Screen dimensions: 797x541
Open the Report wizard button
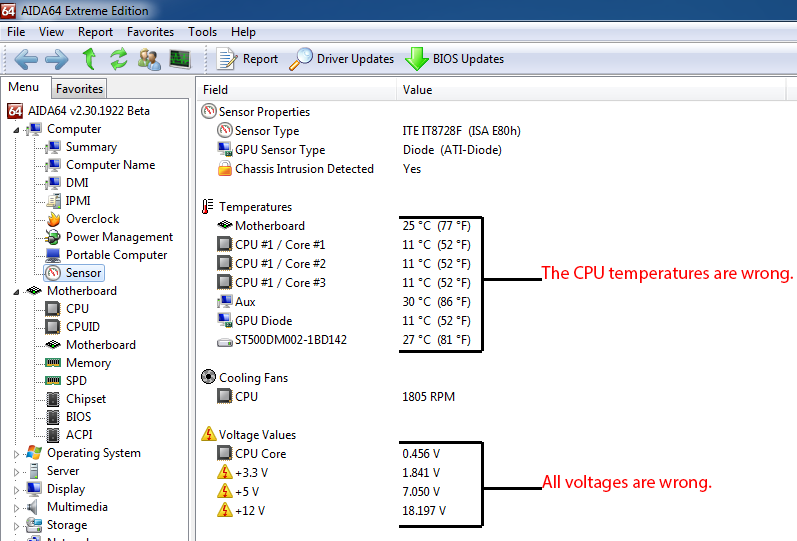coord(248,59)
